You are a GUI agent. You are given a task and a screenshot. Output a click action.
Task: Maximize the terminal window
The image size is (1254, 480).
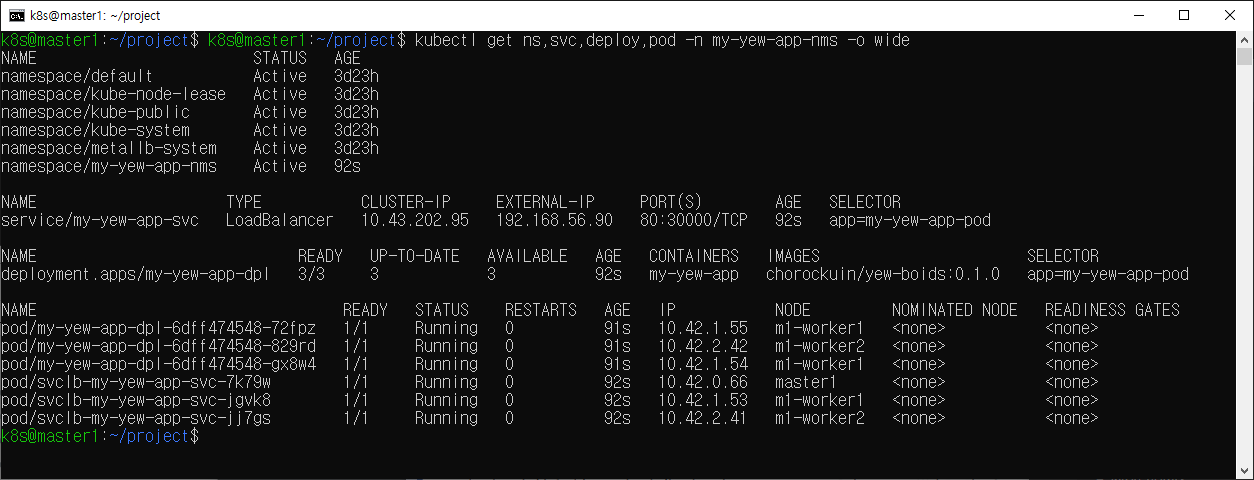pyautogui.click(x=1183, y=15)
